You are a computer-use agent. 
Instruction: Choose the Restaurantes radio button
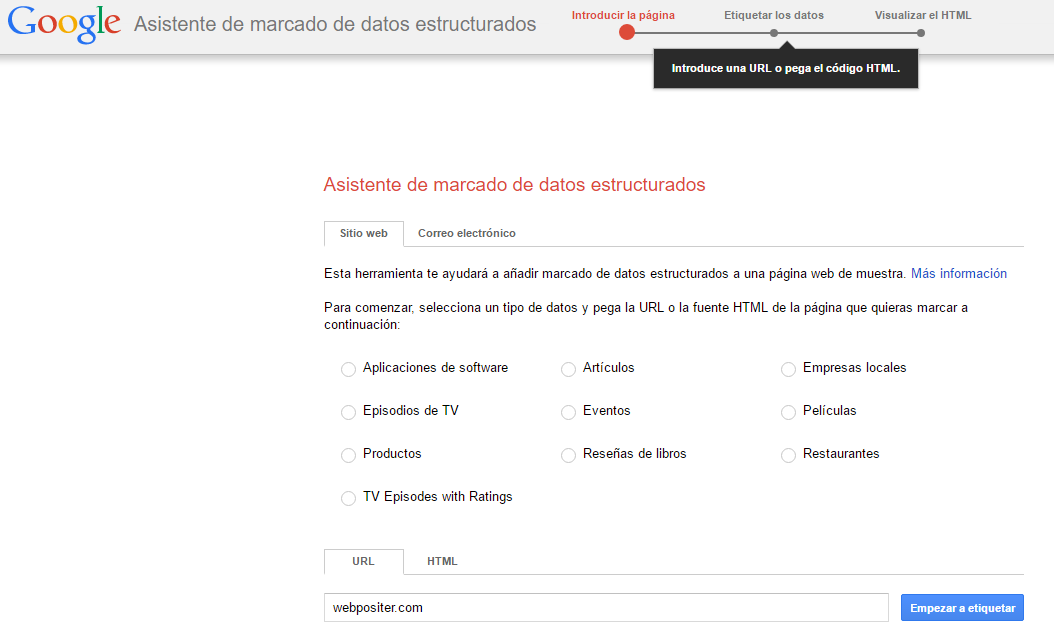[x=788, y=455]
